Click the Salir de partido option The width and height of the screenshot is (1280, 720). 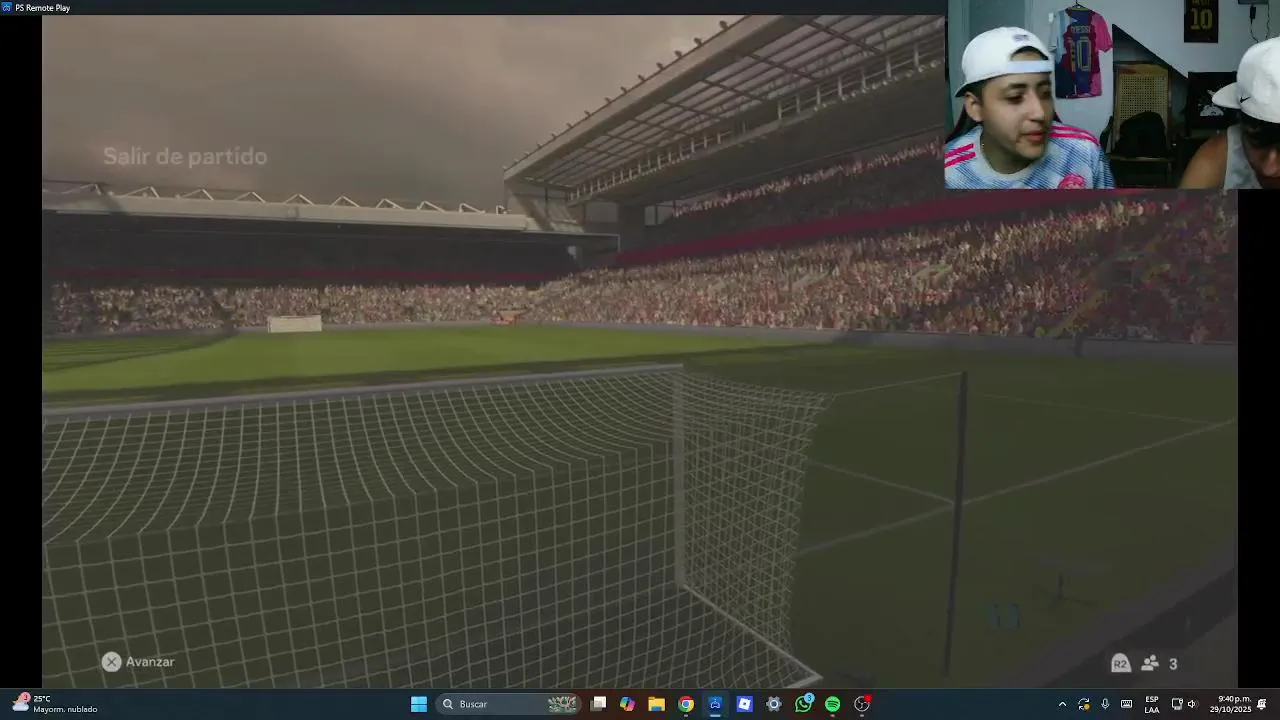click(185, 156)
